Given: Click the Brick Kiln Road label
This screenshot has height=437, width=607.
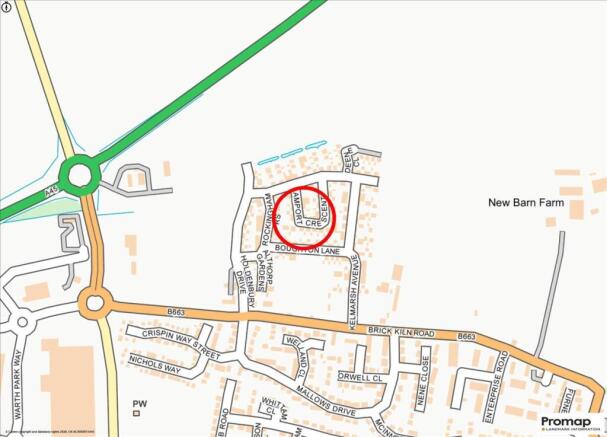Looking at the screenshot, I should click(x=401, y=332).
